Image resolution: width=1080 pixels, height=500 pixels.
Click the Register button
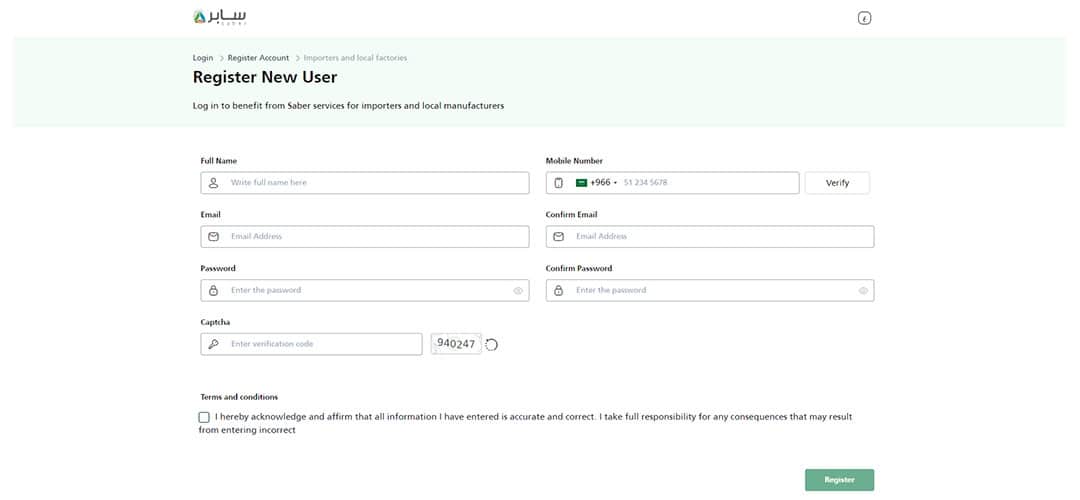click(840, 480)
